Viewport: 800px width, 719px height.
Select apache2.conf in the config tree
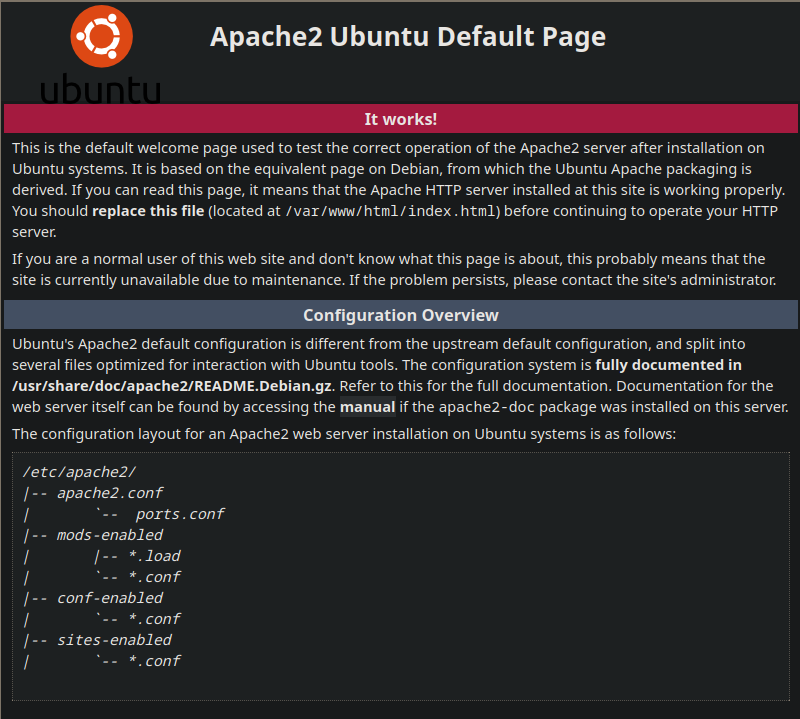pos(109,493)
